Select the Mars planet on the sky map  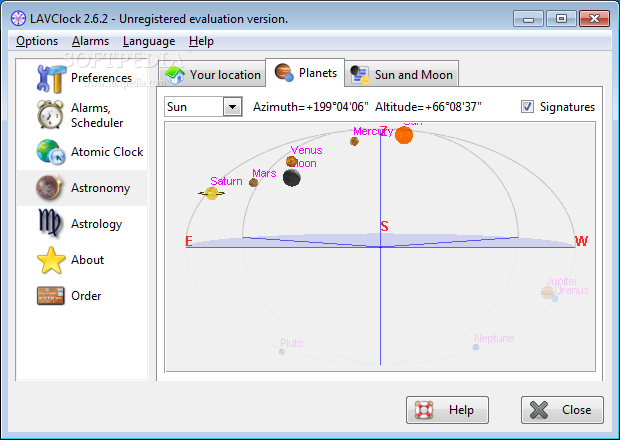(x=253, y=182)
